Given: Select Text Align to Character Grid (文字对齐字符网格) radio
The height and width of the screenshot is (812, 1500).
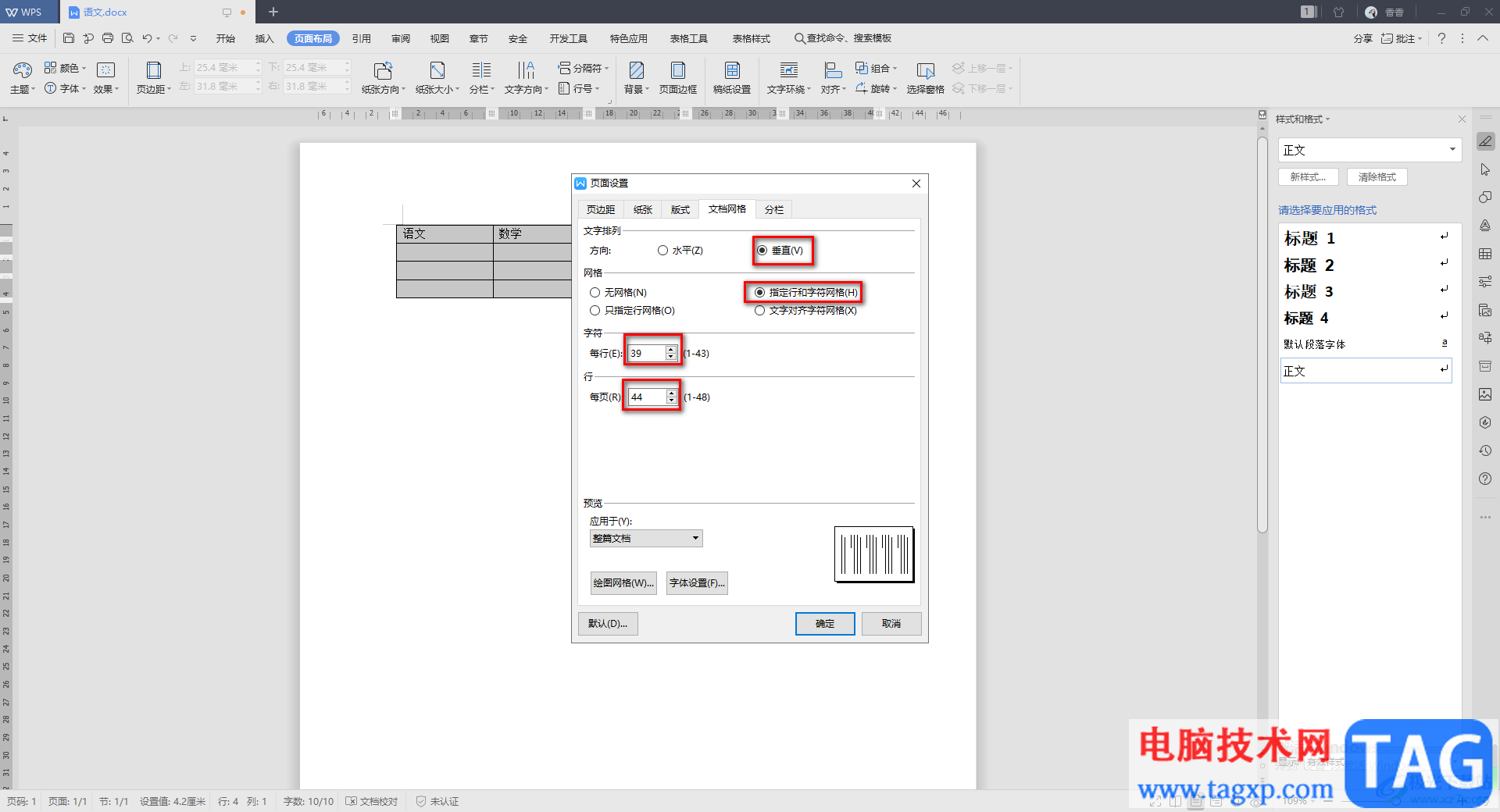Looking at the screenshot, I should pyautogui.click(x=759, y=311).
